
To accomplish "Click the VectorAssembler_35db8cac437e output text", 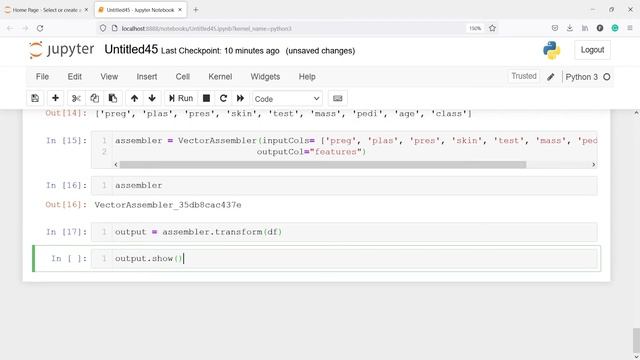I will coord(168,204).
